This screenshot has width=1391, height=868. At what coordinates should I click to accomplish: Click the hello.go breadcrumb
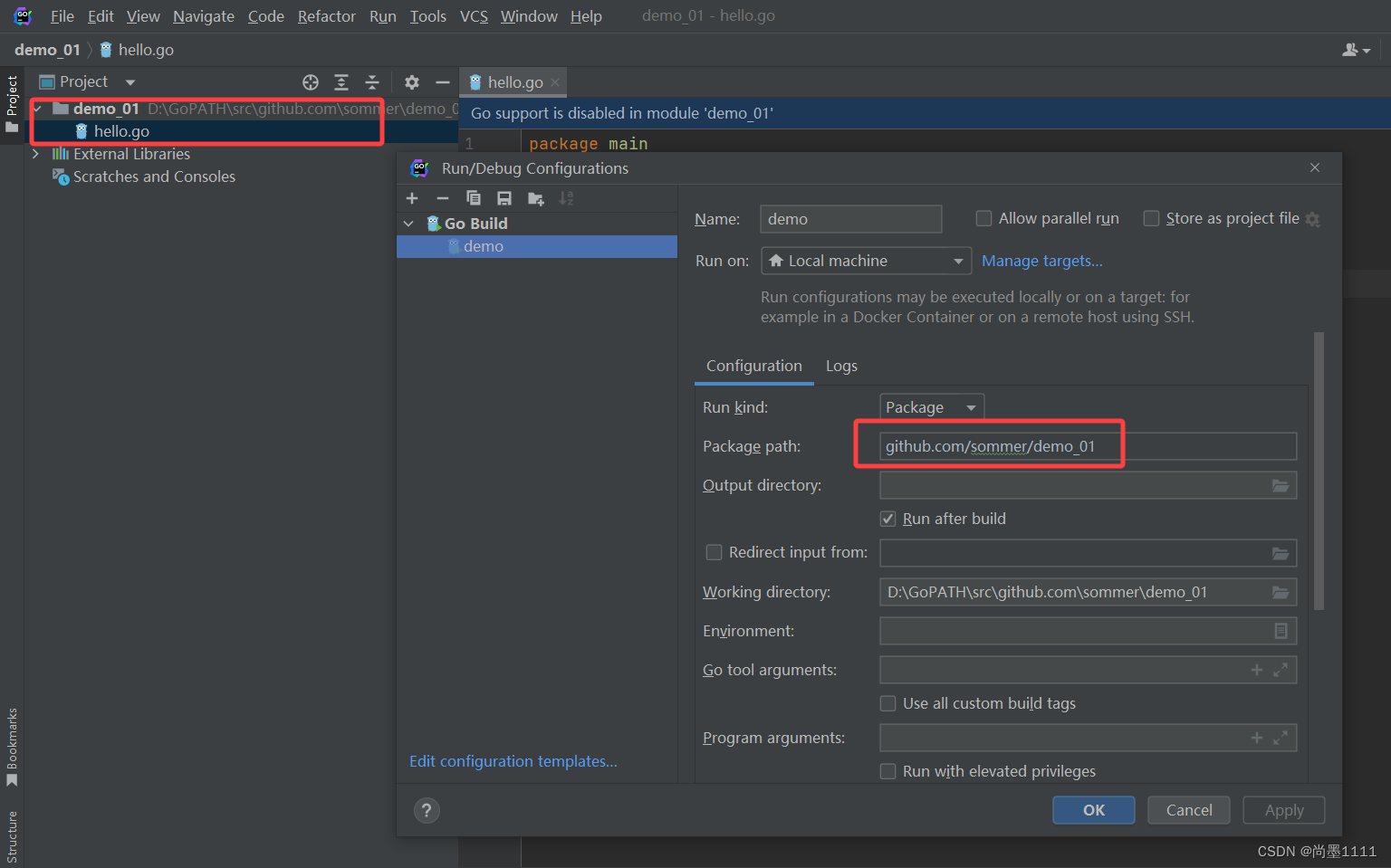137,50
